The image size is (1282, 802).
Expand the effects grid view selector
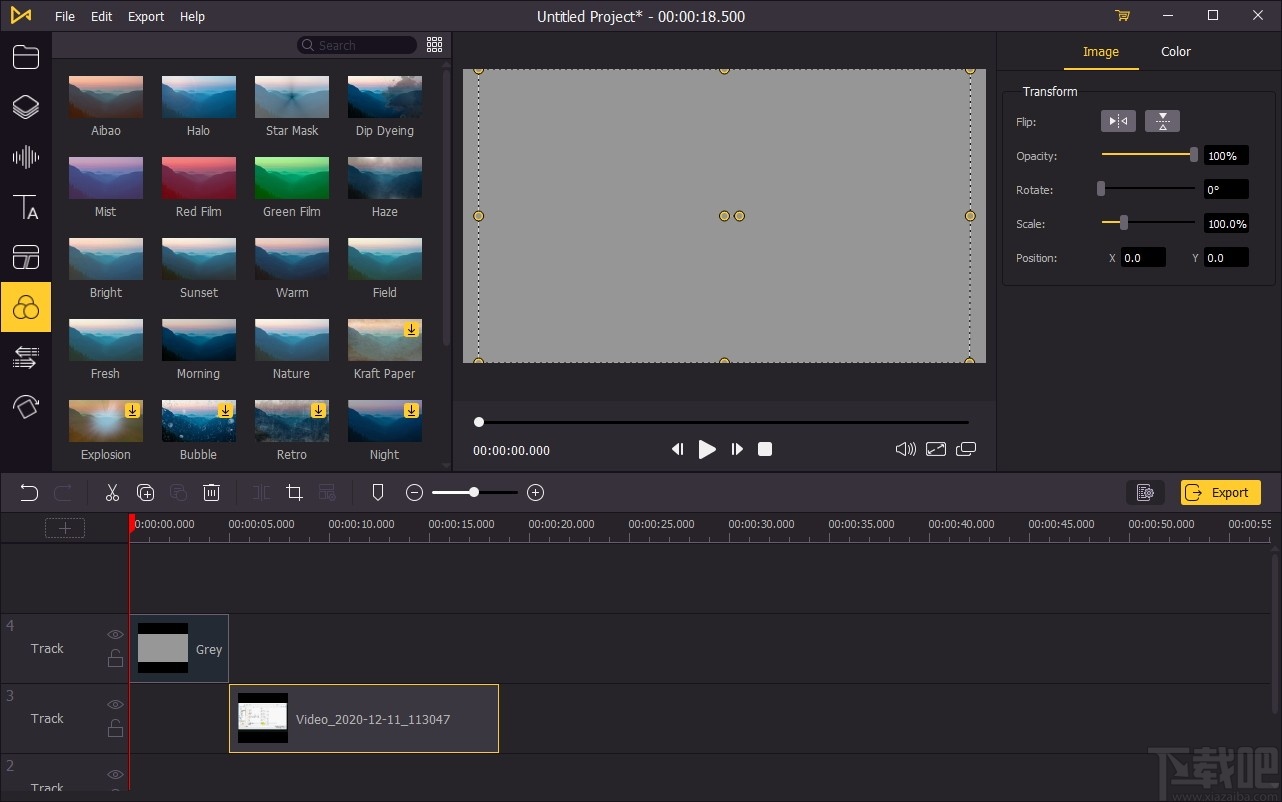[434, 44]
